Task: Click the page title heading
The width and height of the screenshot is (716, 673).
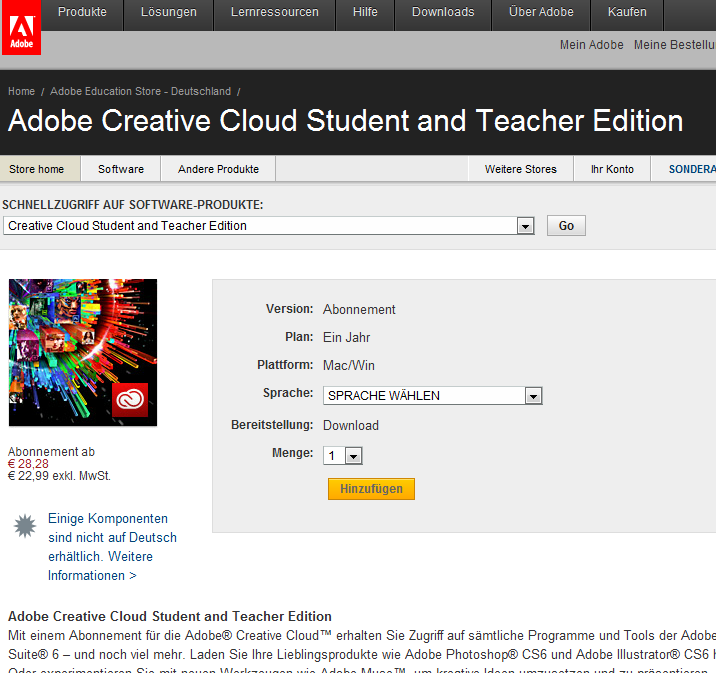Action: click(345, 121)
